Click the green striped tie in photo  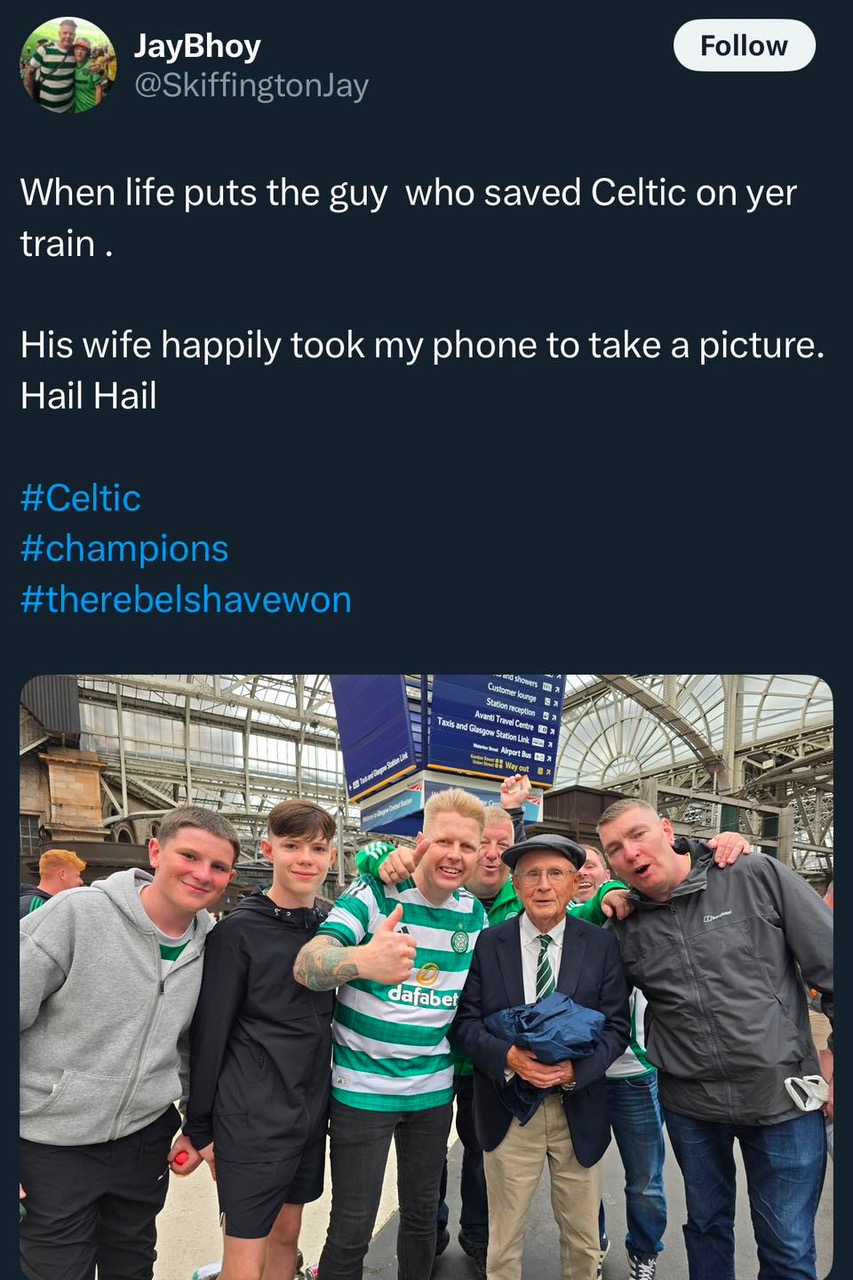[544, 966]
